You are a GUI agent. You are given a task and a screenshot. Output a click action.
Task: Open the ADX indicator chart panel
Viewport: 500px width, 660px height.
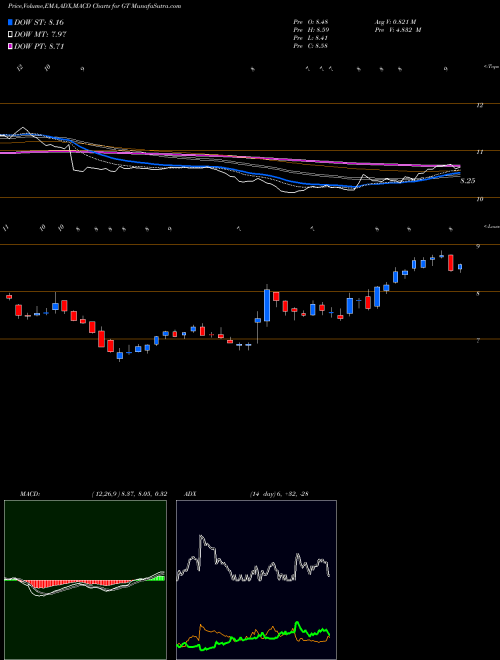(x=256, y=580)
